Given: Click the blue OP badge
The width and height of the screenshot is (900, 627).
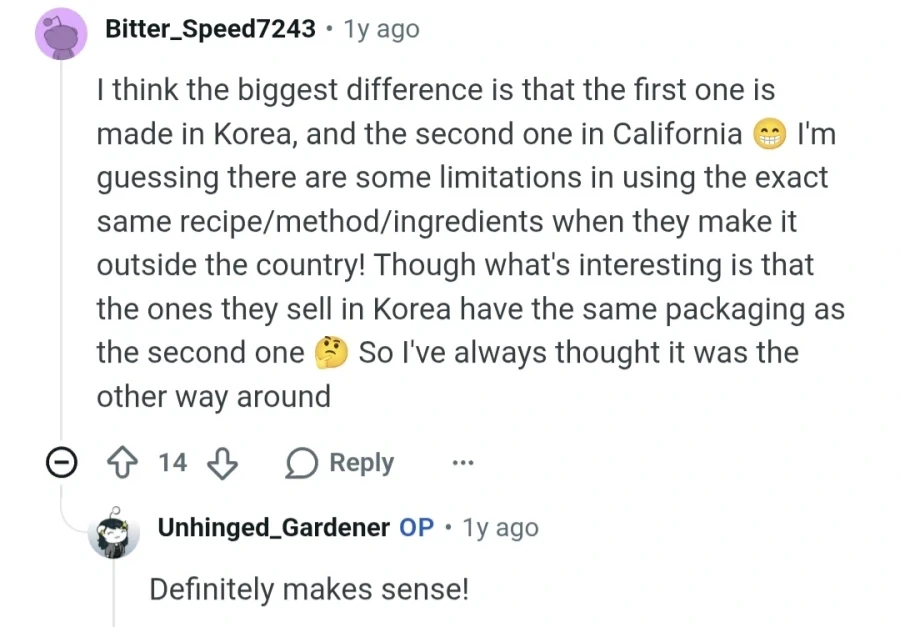Looking at the screenshot, I should (417, 528).
